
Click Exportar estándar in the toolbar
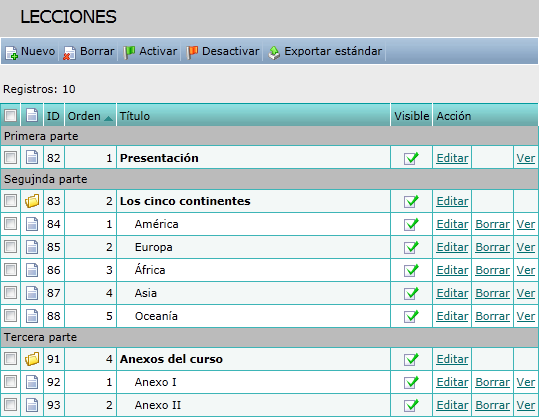(x=325, y=52)
